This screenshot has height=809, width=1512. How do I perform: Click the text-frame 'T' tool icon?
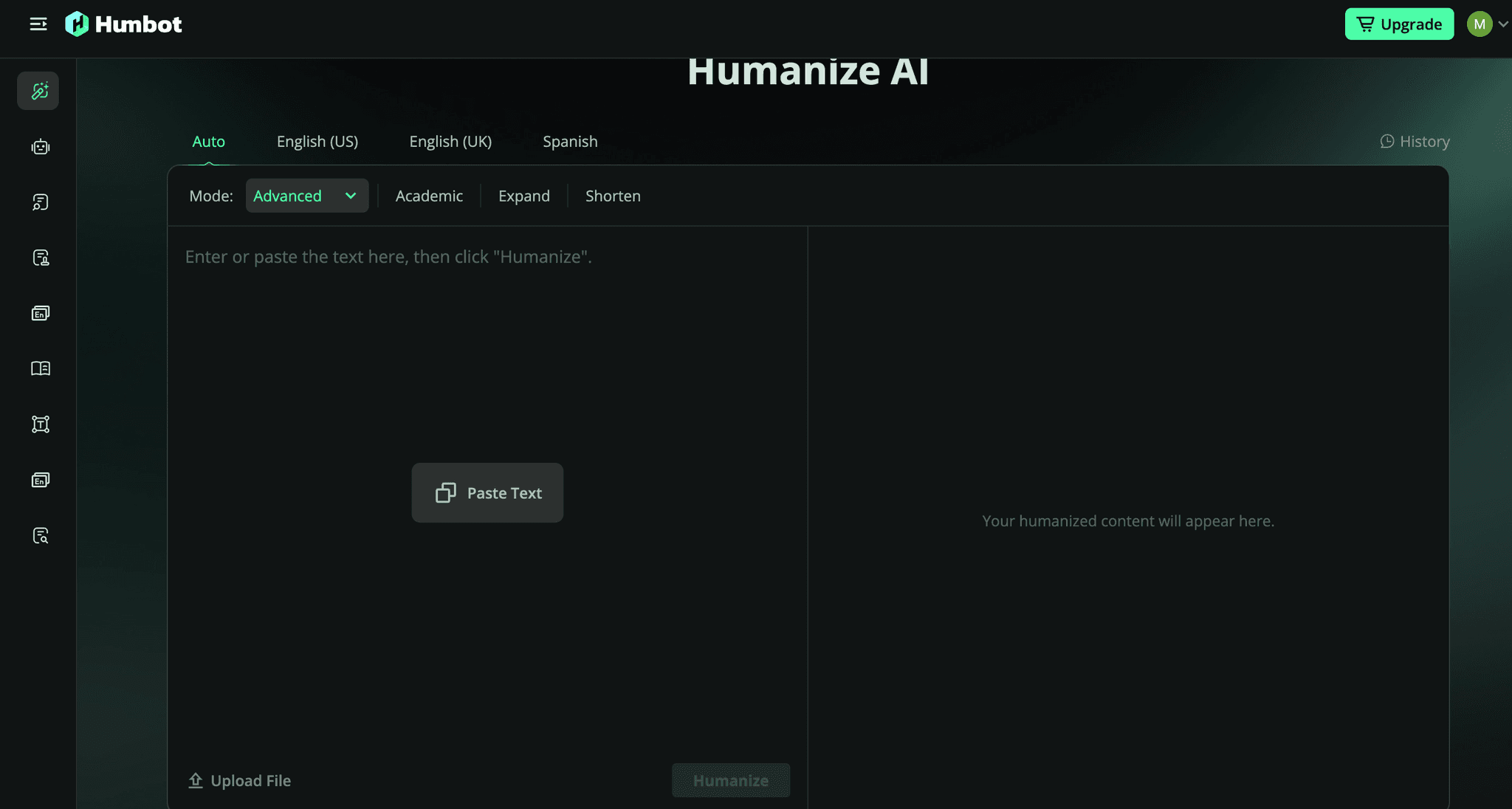tap(38, 424)
